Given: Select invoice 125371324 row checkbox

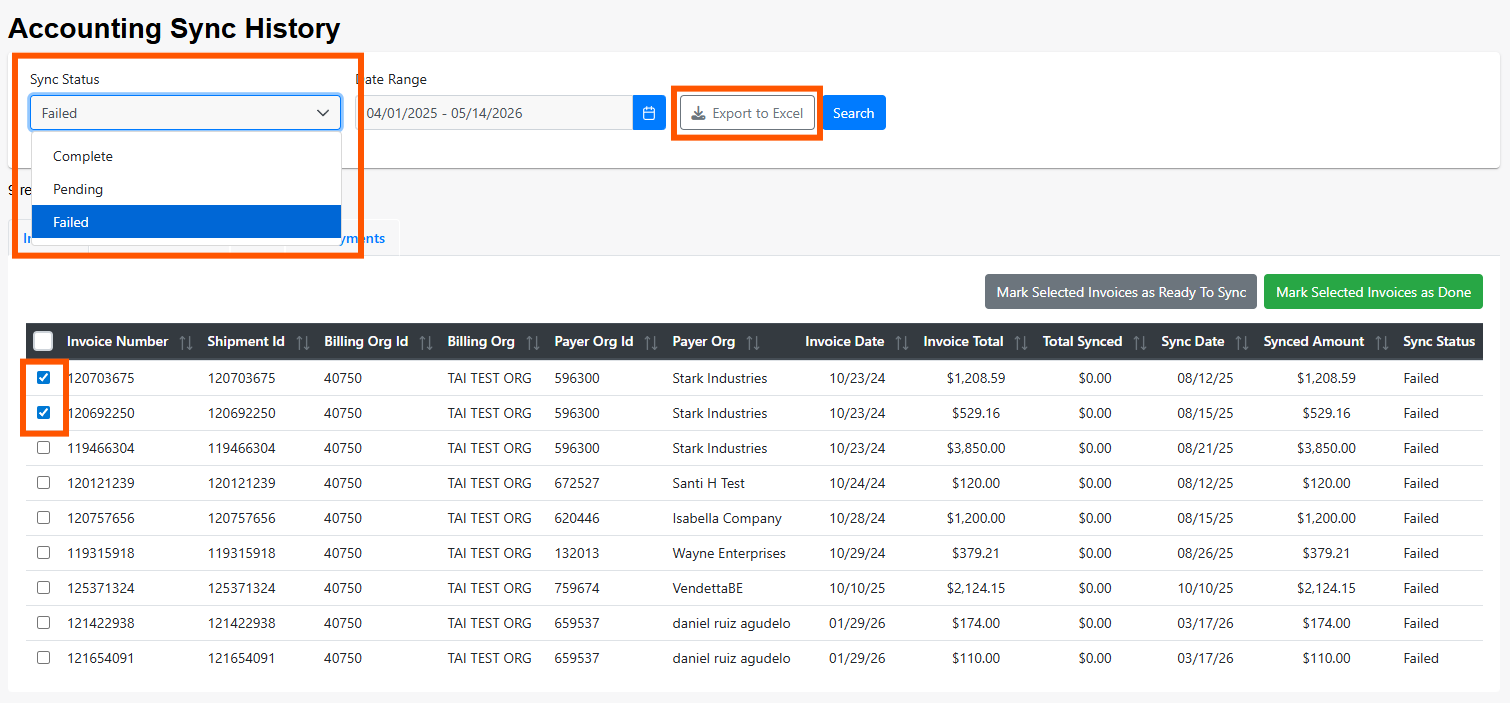Looking at the screenshot, I should click(x=43, y=588).
